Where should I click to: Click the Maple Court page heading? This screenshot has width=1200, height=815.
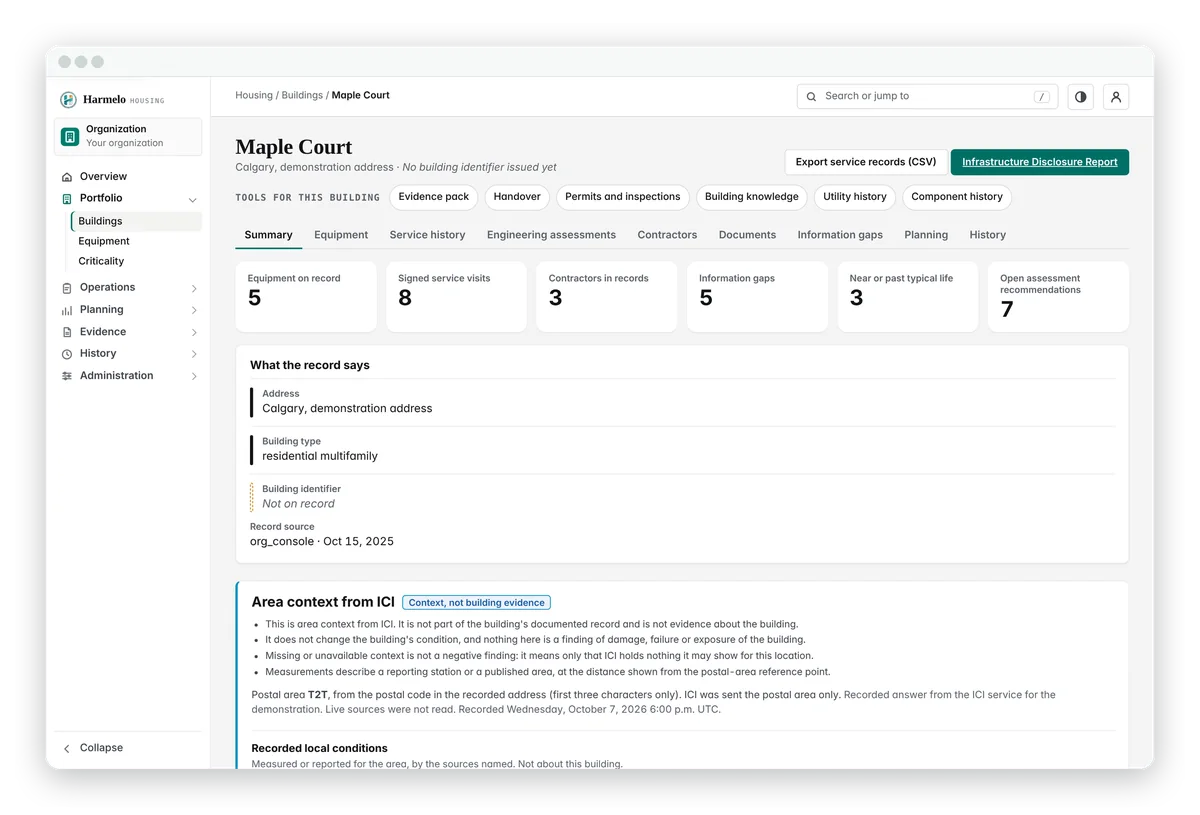point(294,147)
